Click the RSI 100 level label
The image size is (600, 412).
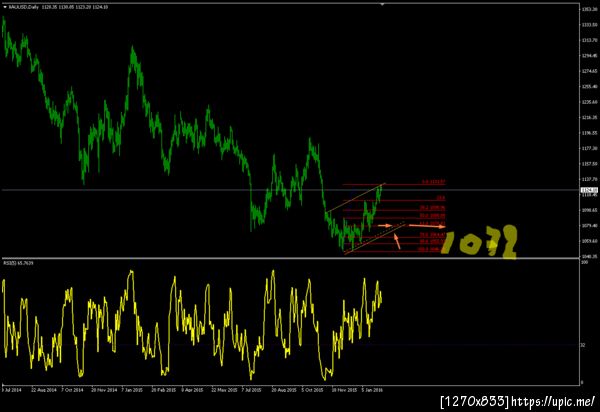pos(584,262)
